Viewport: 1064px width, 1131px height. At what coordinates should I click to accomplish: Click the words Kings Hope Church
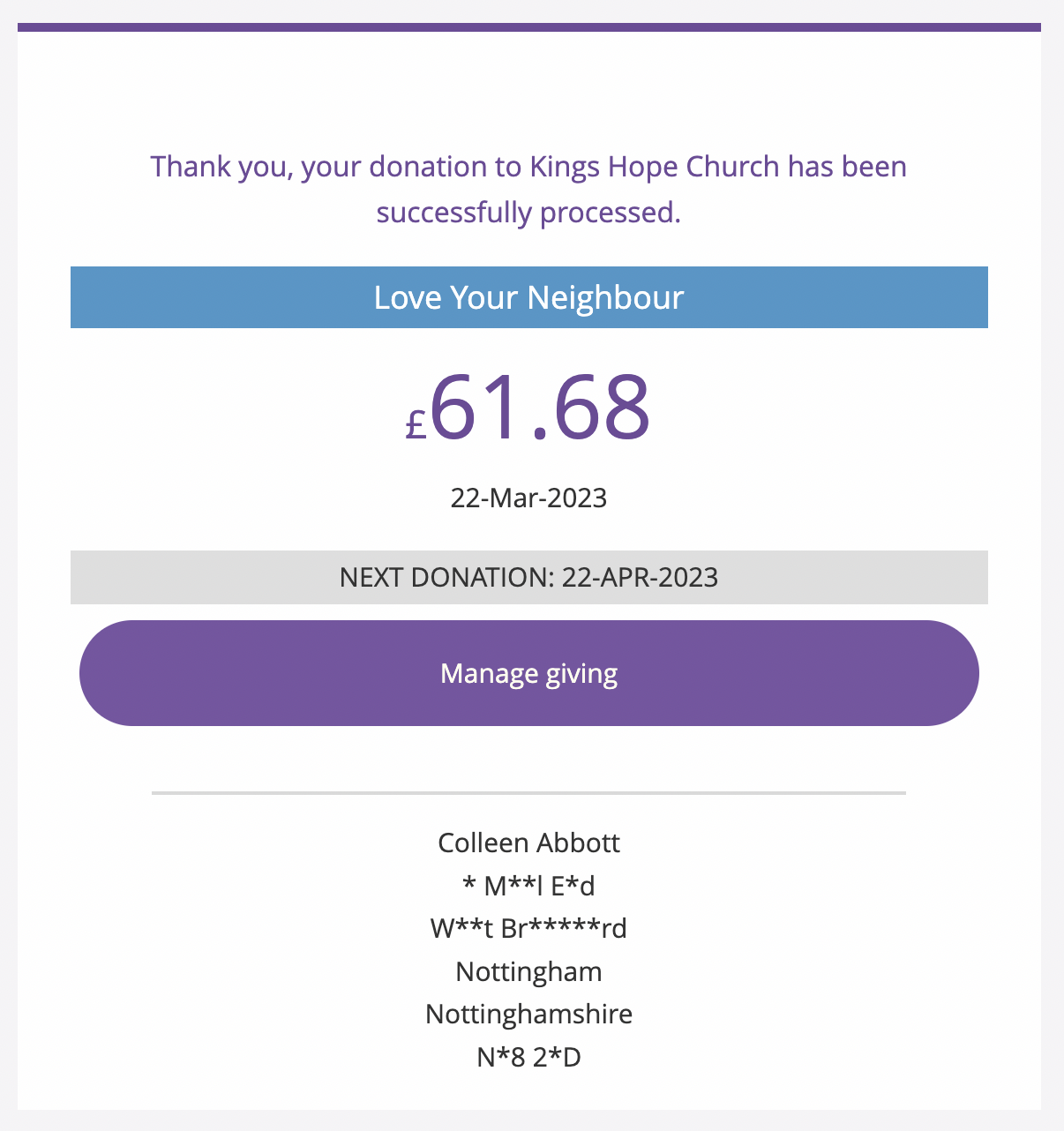[x=655, y=166]
